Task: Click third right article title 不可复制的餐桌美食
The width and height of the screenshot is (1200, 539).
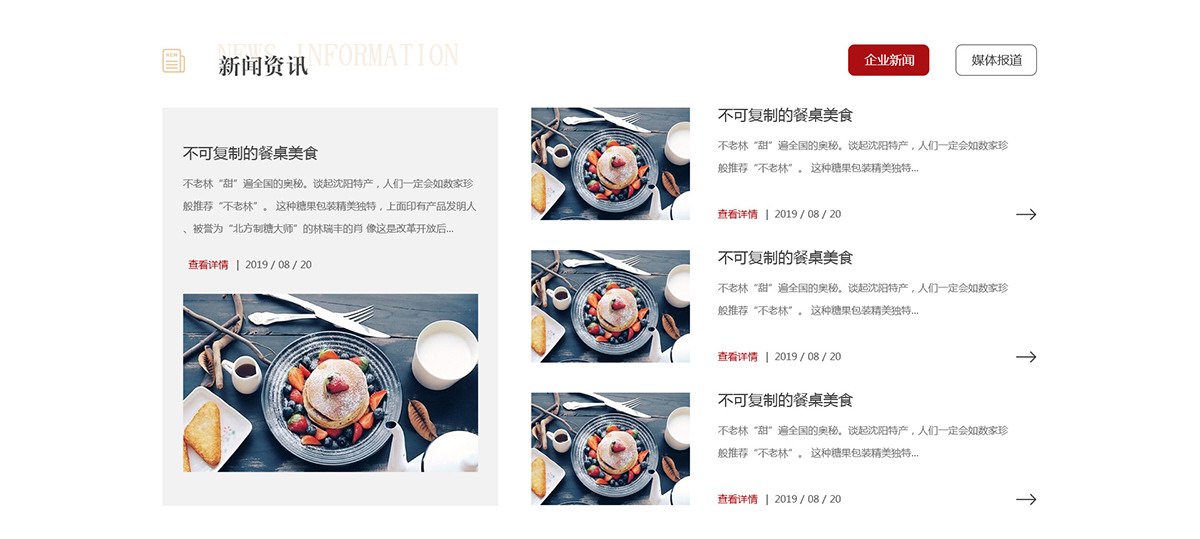Action: [x=785, y=400]
